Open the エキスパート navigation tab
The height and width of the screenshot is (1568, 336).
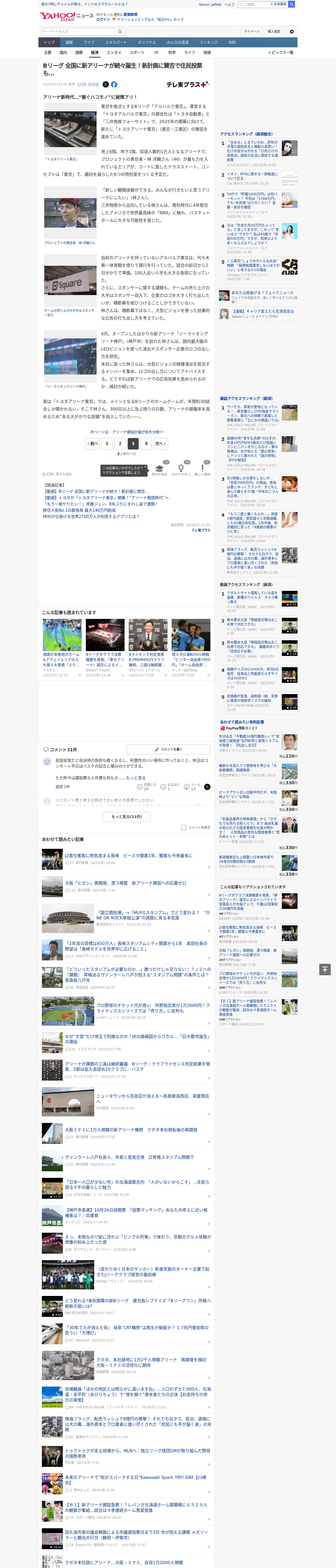pyautogui.click(x=116, y=43)
